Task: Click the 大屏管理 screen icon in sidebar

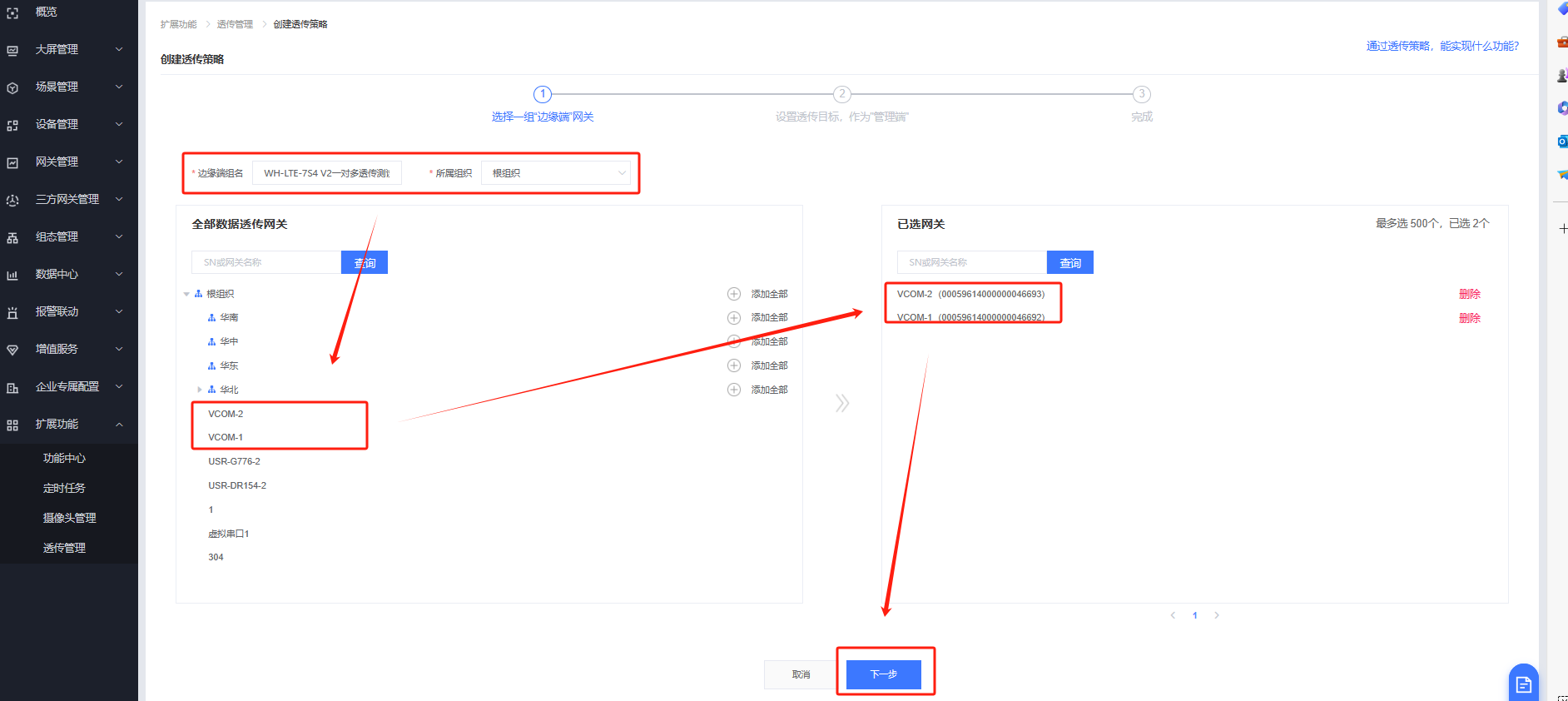Action: point(12,50)
